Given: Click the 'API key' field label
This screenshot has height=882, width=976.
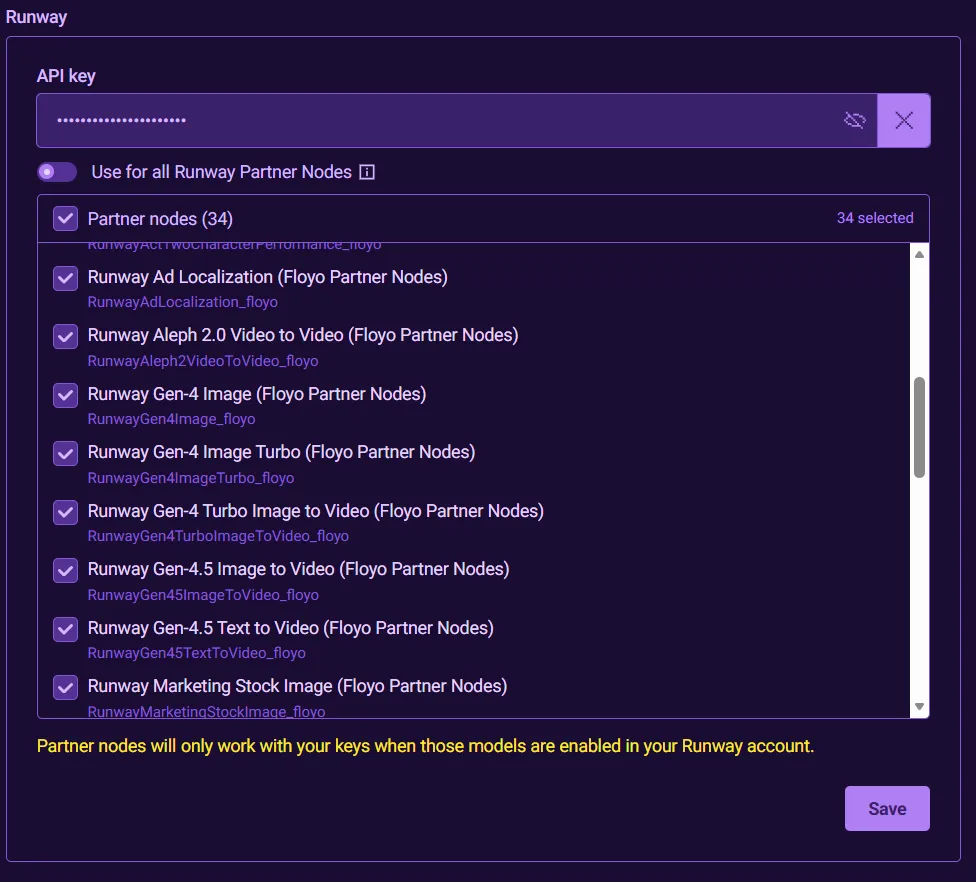Looking at the screenshot, I should (x=66, y=76).
